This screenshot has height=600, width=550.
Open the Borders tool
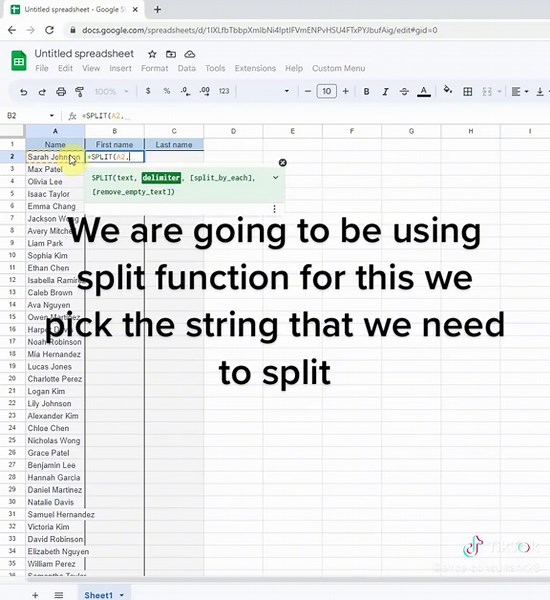click(467, 91)
